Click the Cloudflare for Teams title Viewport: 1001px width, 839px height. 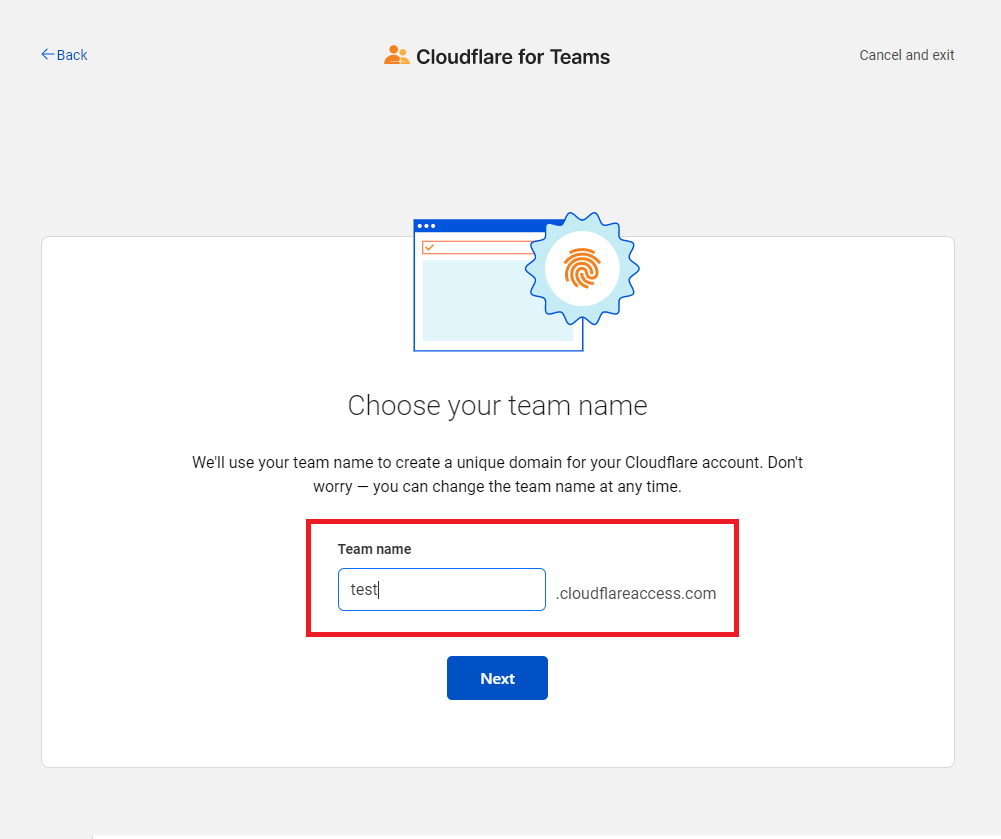(x=513, y=57)
